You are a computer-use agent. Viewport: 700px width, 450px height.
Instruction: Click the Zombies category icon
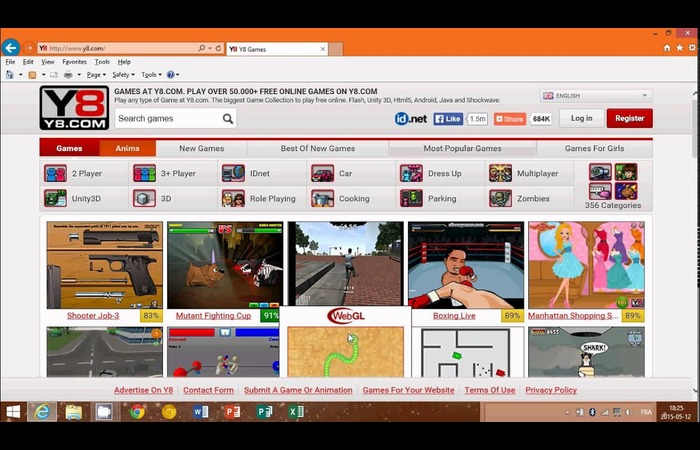[x=500, y=198]
